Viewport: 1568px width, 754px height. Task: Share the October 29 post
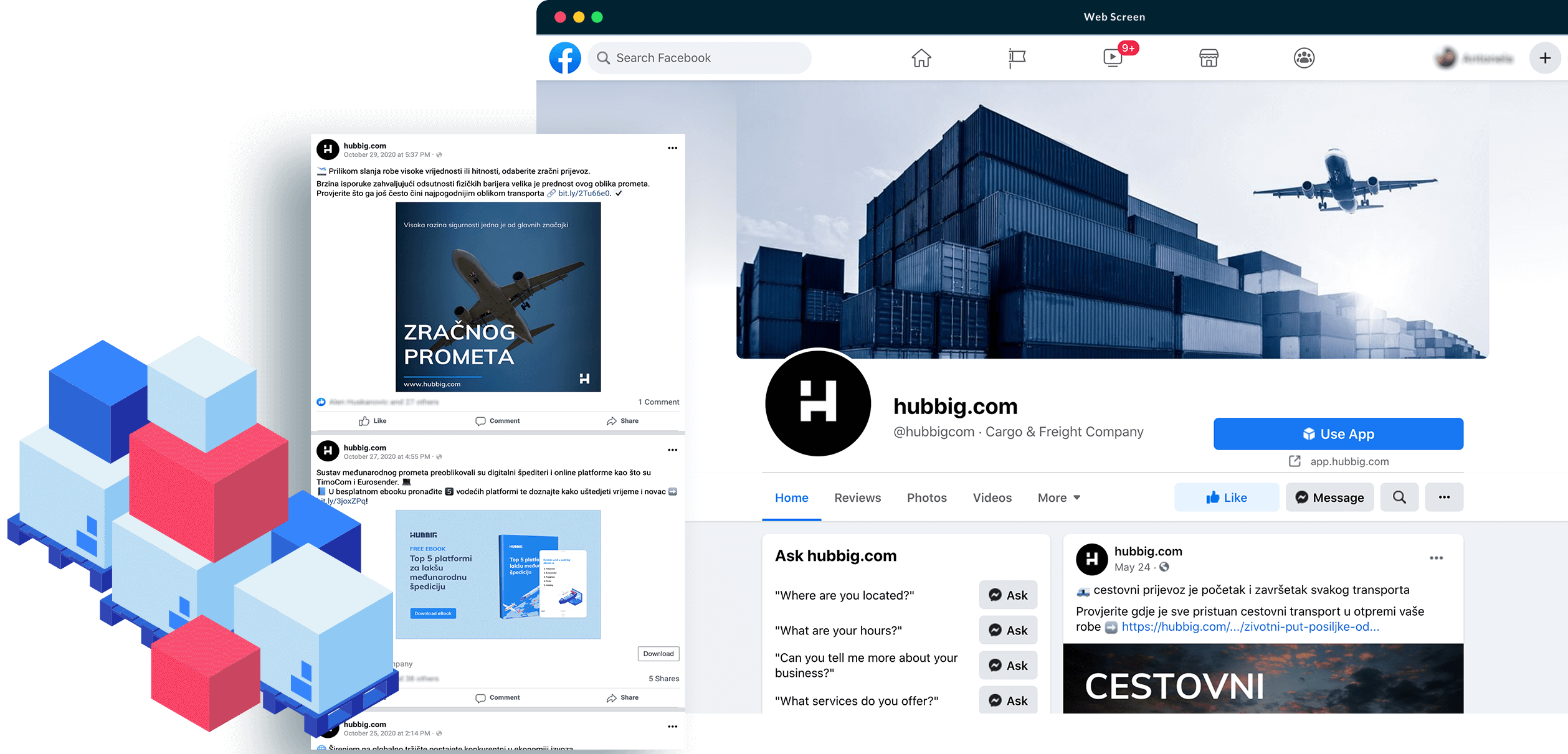tap(622, 421)
